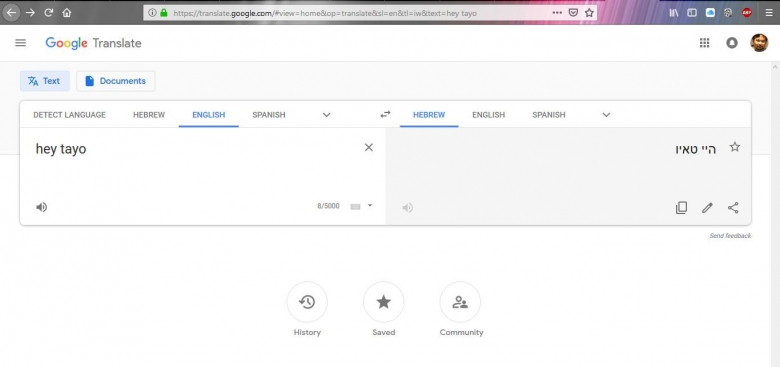Open the browser Library icon
The height and width of the screenshot is (367, 780).
(674, 13)
